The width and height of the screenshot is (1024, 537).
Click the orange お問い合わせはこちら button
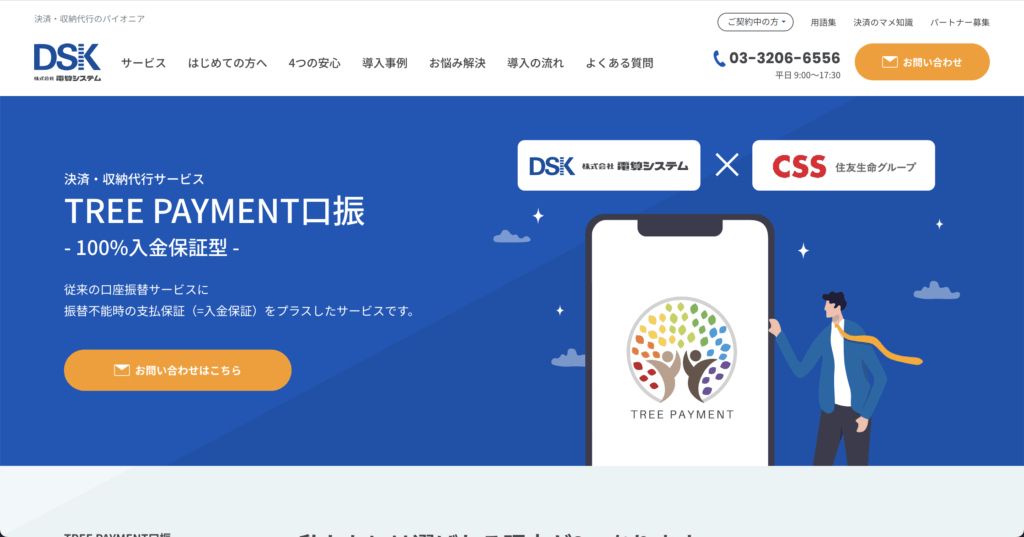point(178,370)
